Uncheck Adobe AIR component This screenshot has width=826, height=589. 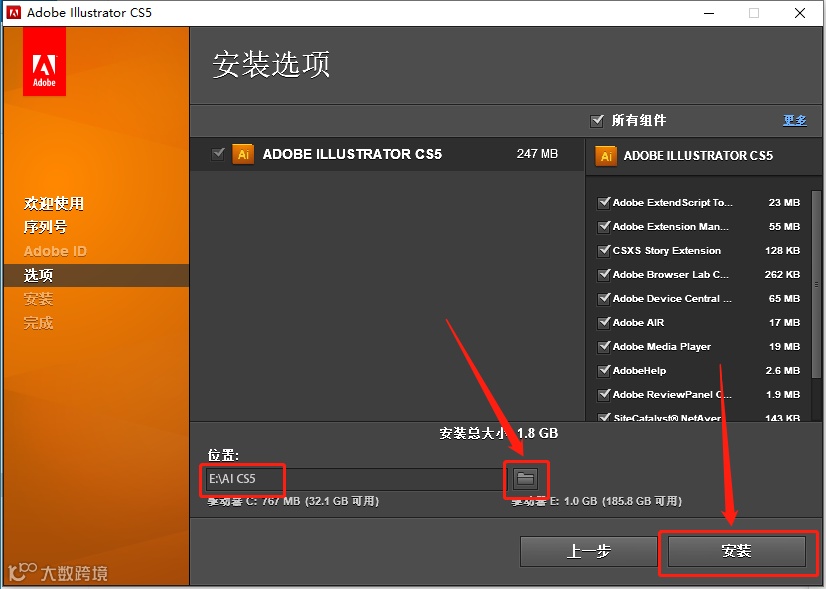pos(604,322)
